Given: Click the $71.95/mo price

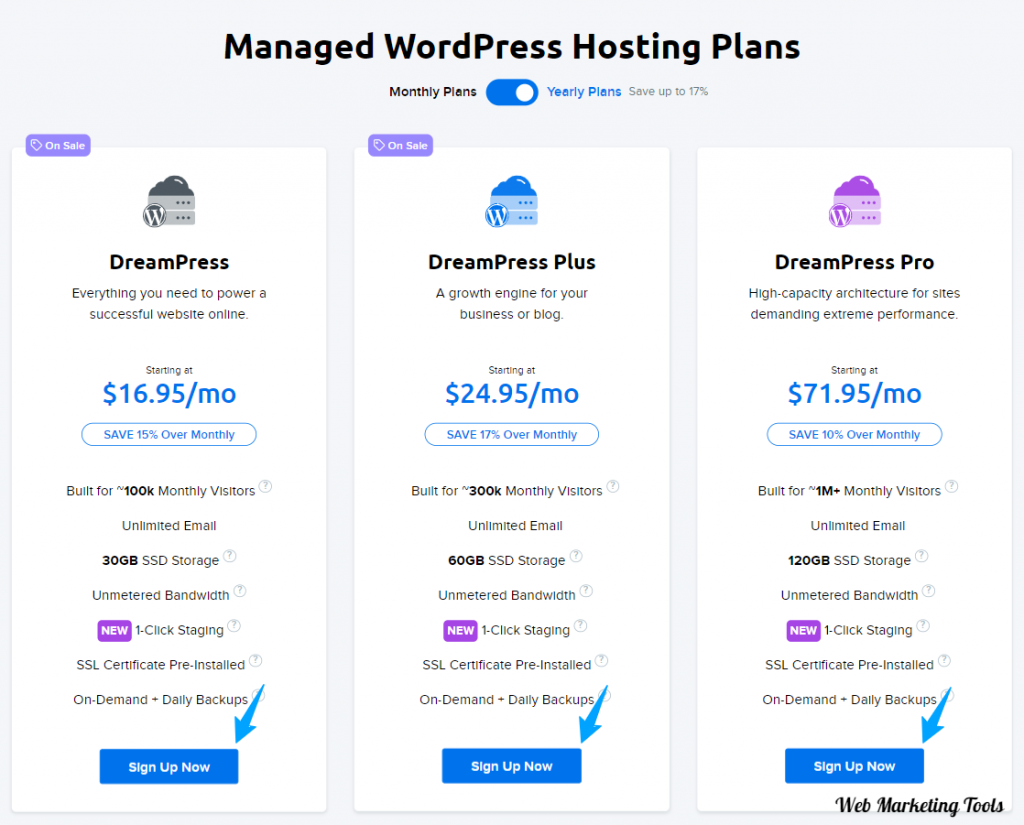Looking at the screenshot, I should (854, 394).
